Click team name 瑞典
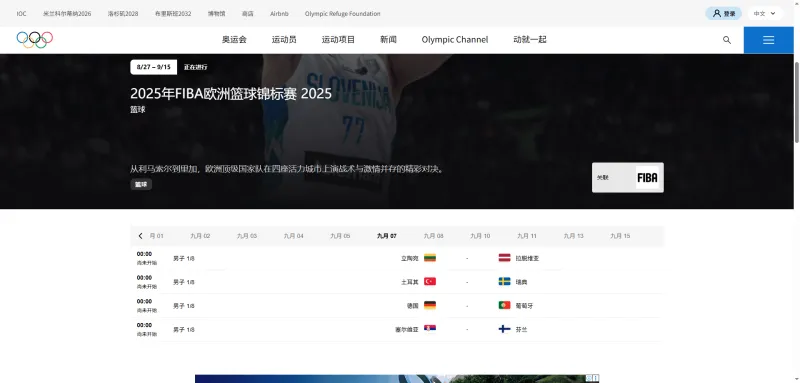 pos(521,282)
